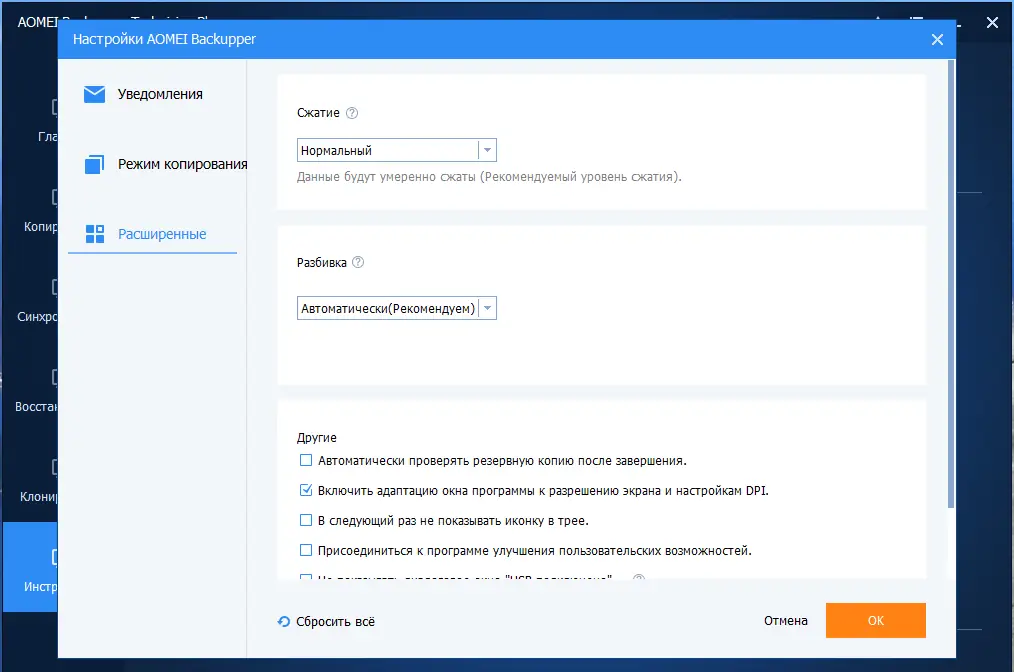The image size is (1014, 672).
Task: Select the Расширенные settings tab
Action: tap(153, 234)
